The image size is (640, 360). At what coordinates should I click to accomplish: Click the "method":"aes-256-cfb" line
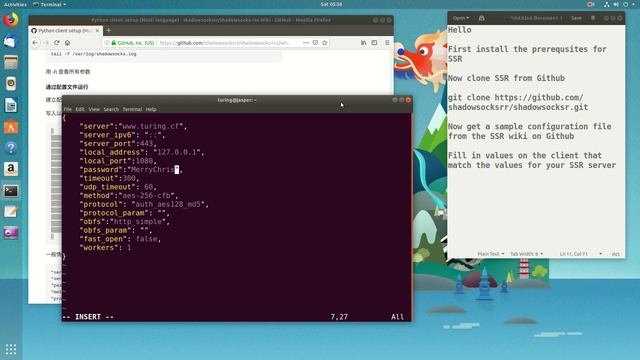(x=129, y=196)
